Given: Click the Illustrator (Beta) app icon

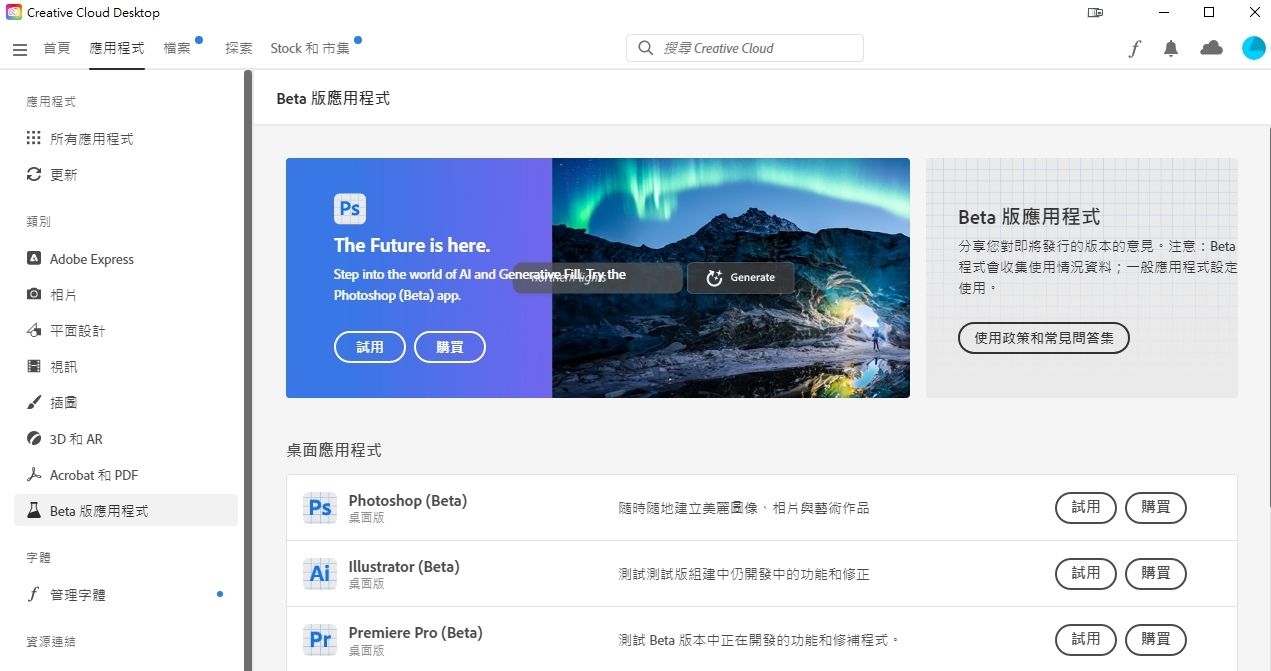Looking at the screenshot, I should tap(320, 574).
